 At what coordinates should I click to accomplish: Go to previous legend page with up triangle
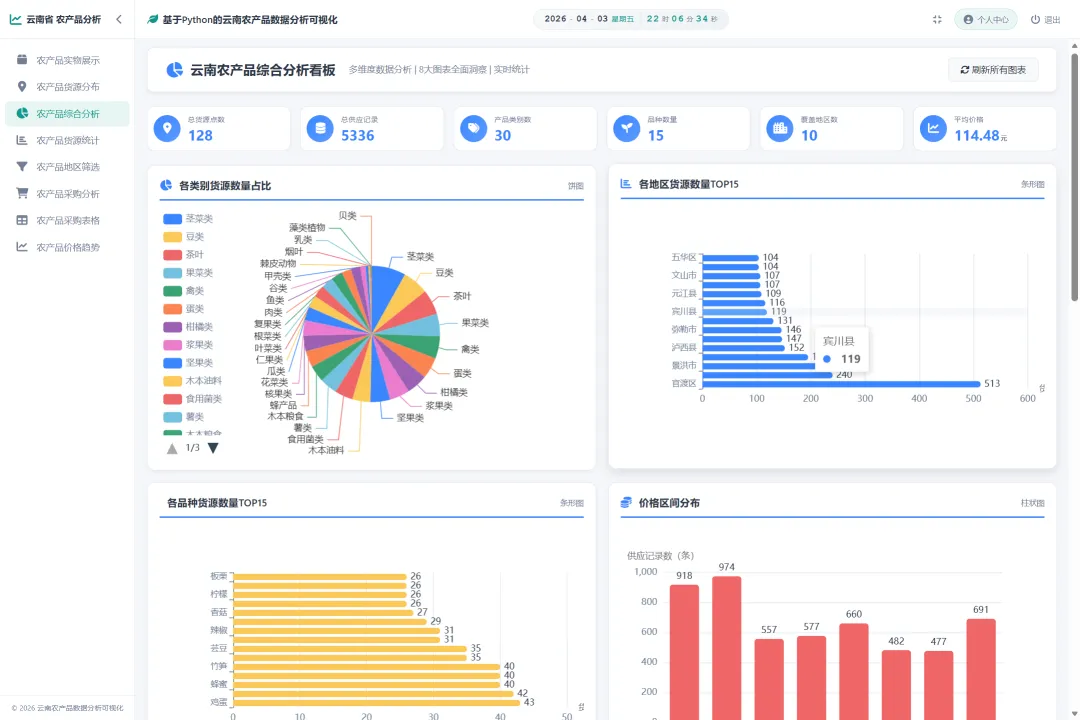coord(172,449)
